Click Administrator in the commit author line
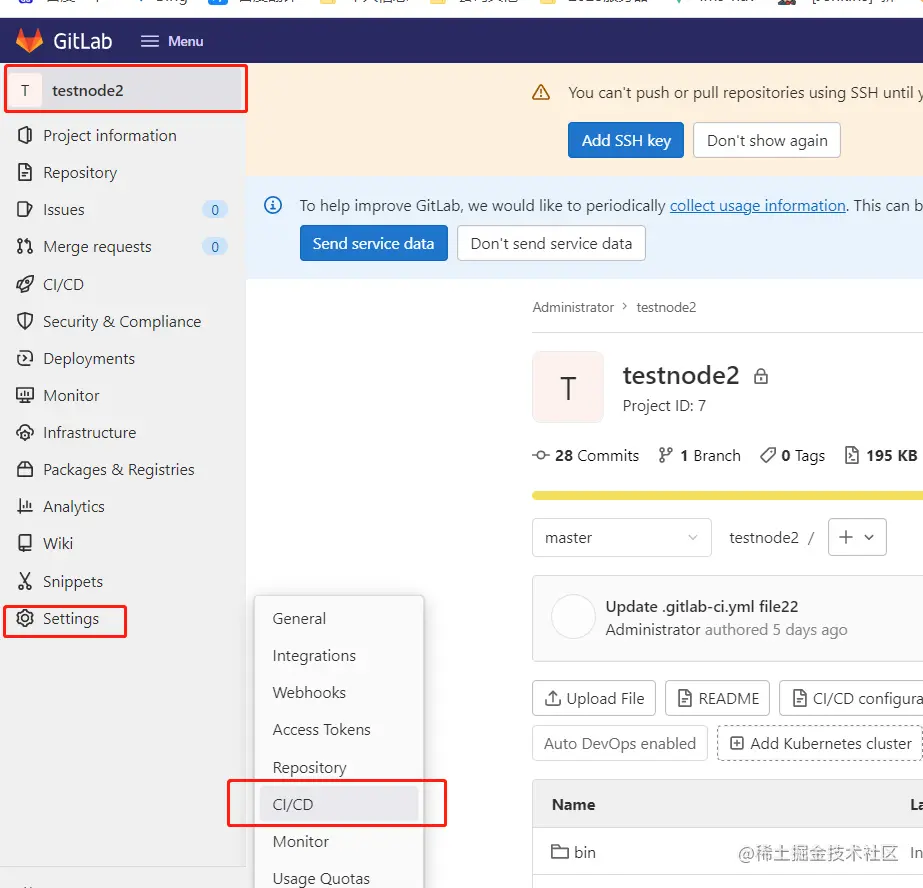923x888 pixels. (x=653, y=630)
